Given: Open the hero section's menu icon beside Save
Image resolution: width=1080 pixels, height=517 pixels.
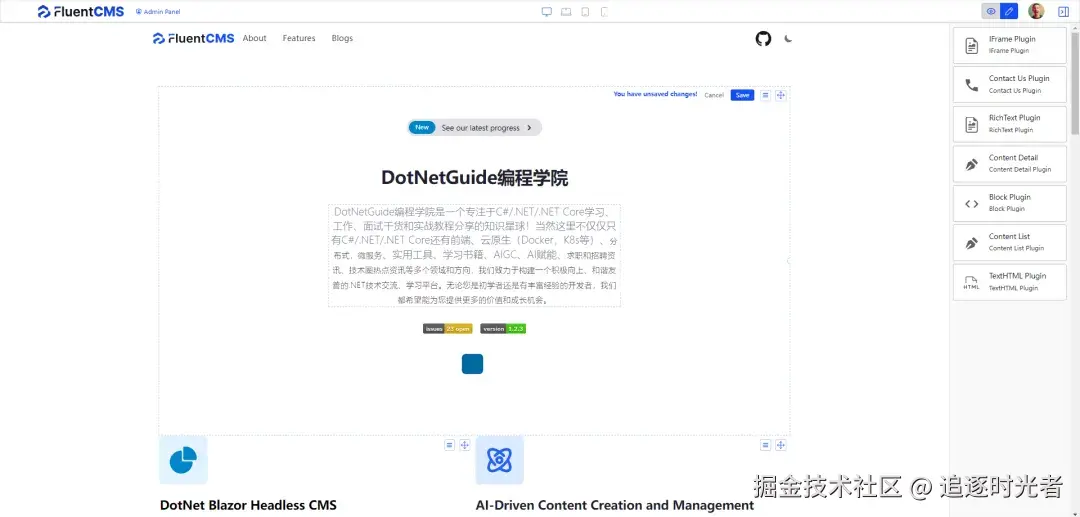Looking at the screenshot, I should [765, 95].
